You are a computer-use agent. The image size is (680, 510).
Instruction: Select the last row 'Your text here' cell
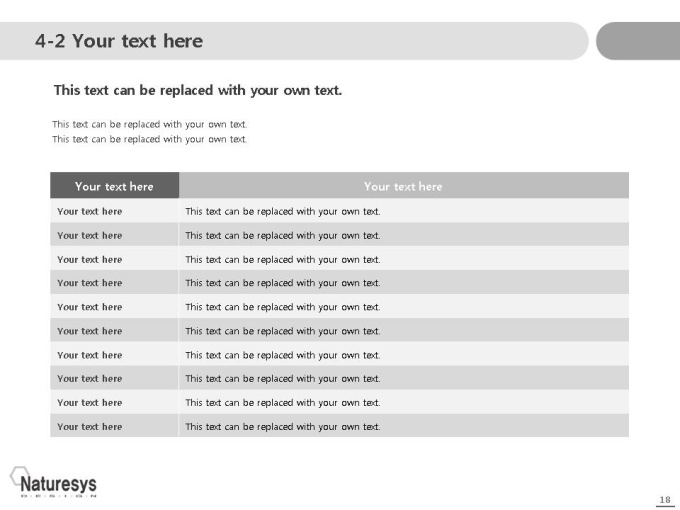pos(114,426)
